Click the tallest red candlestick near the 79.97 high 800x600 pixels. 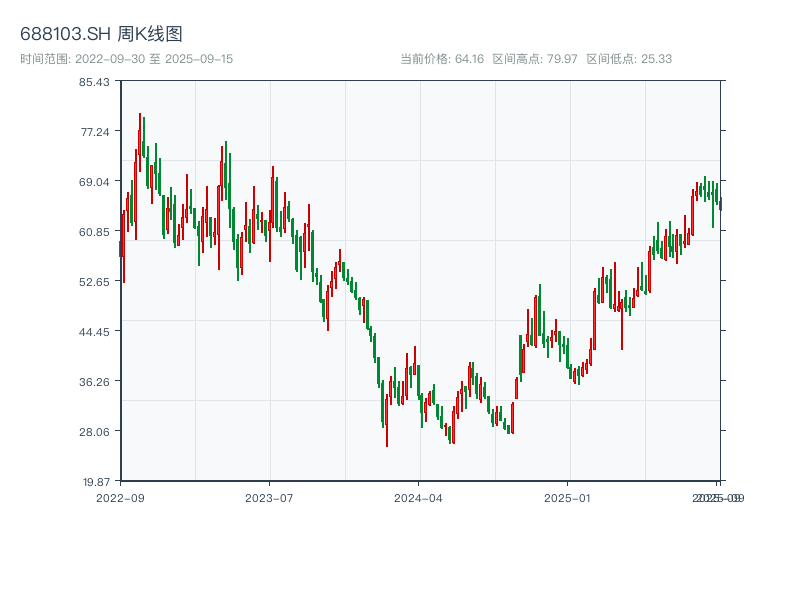(140, 142)
